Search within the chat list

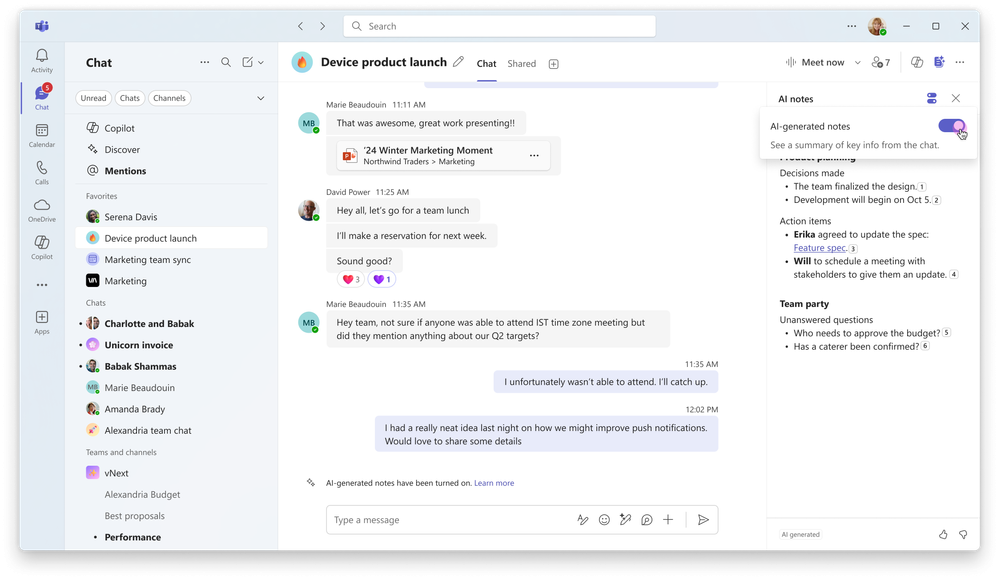click(x=226, y=62)
